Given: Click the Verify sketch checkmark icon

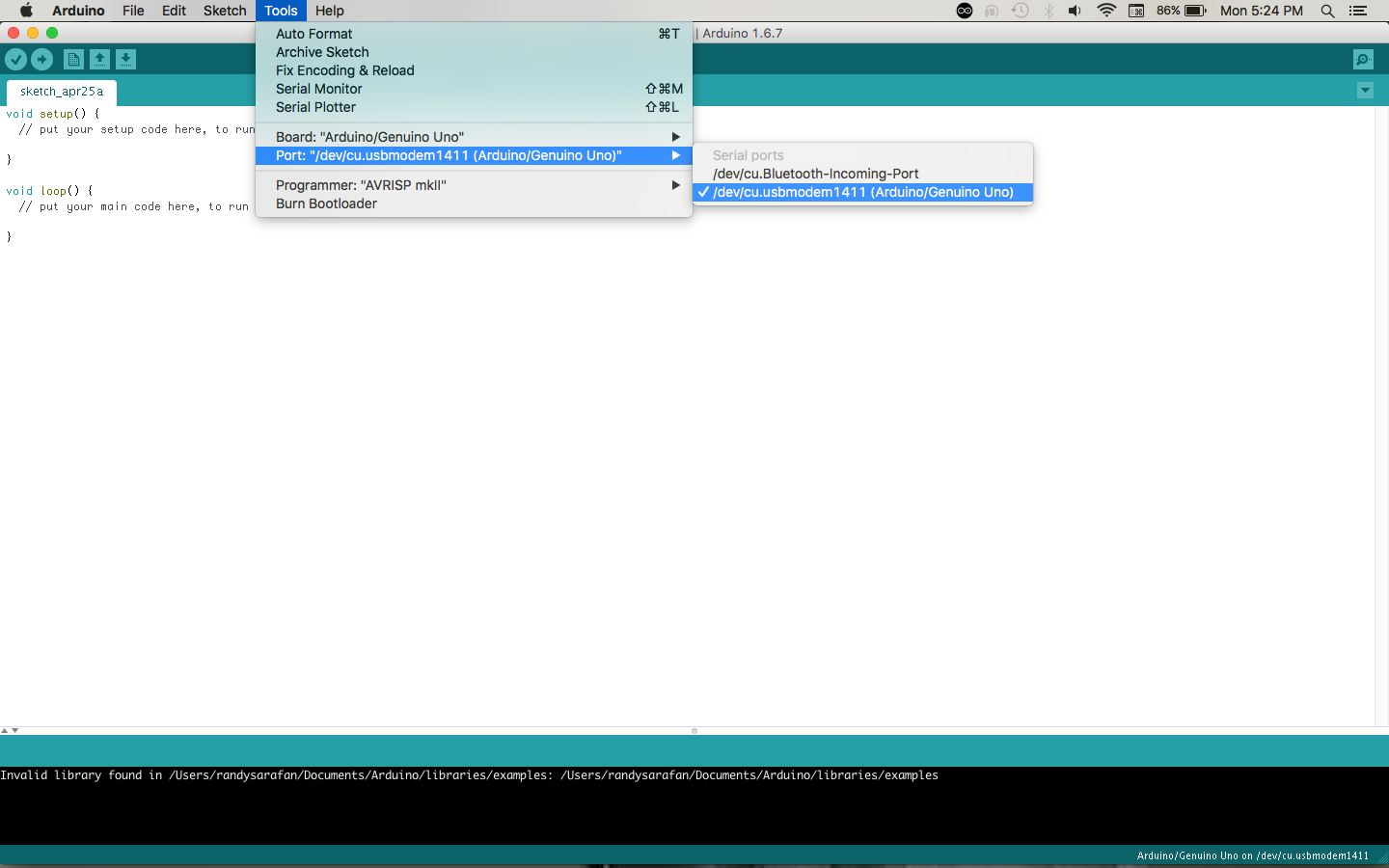Looking at the screenshot, I should pos(15,60).
